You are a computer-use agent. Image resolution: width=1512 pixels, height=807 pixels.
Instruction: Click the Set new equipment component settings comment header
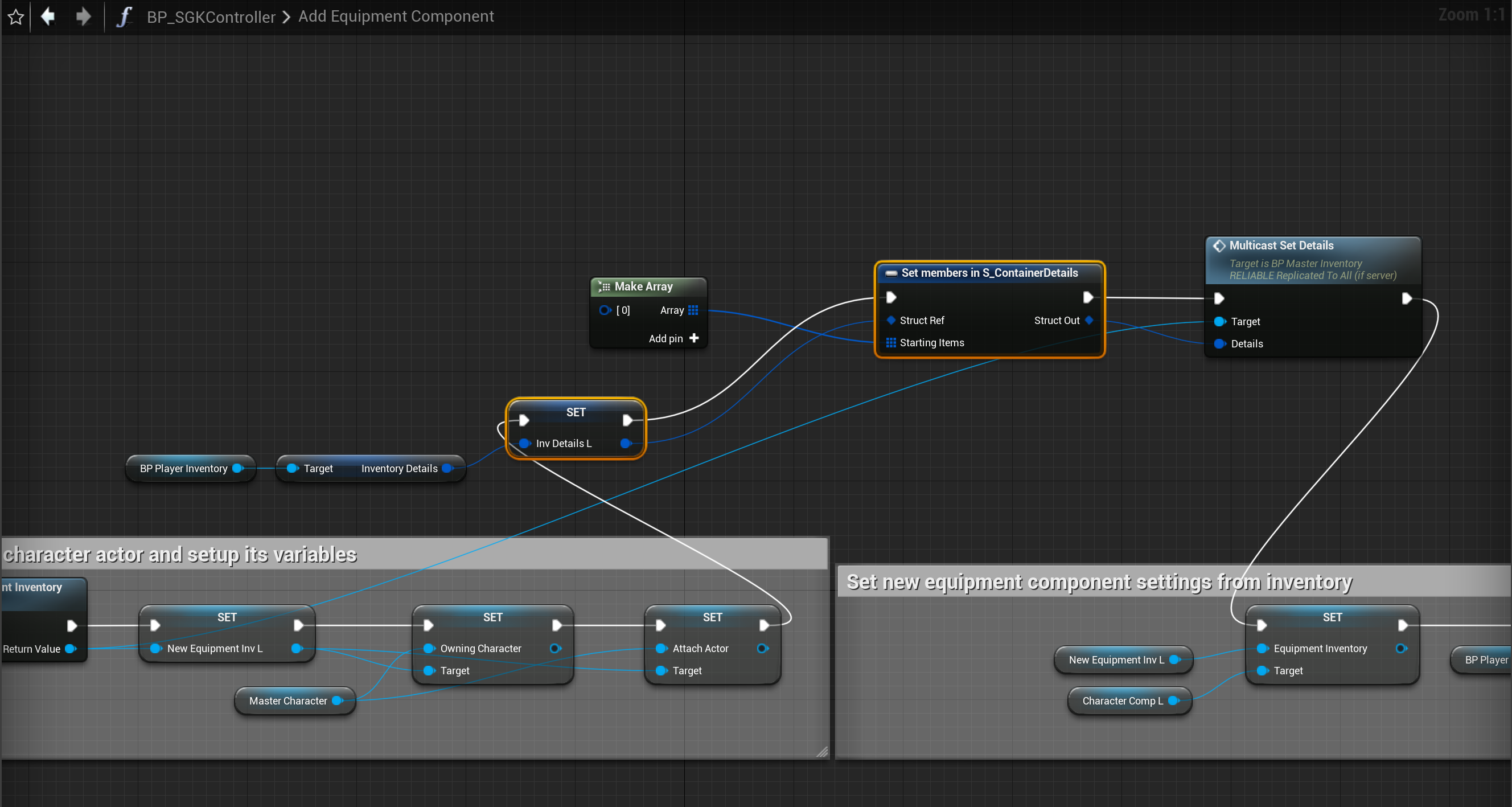1099,581
